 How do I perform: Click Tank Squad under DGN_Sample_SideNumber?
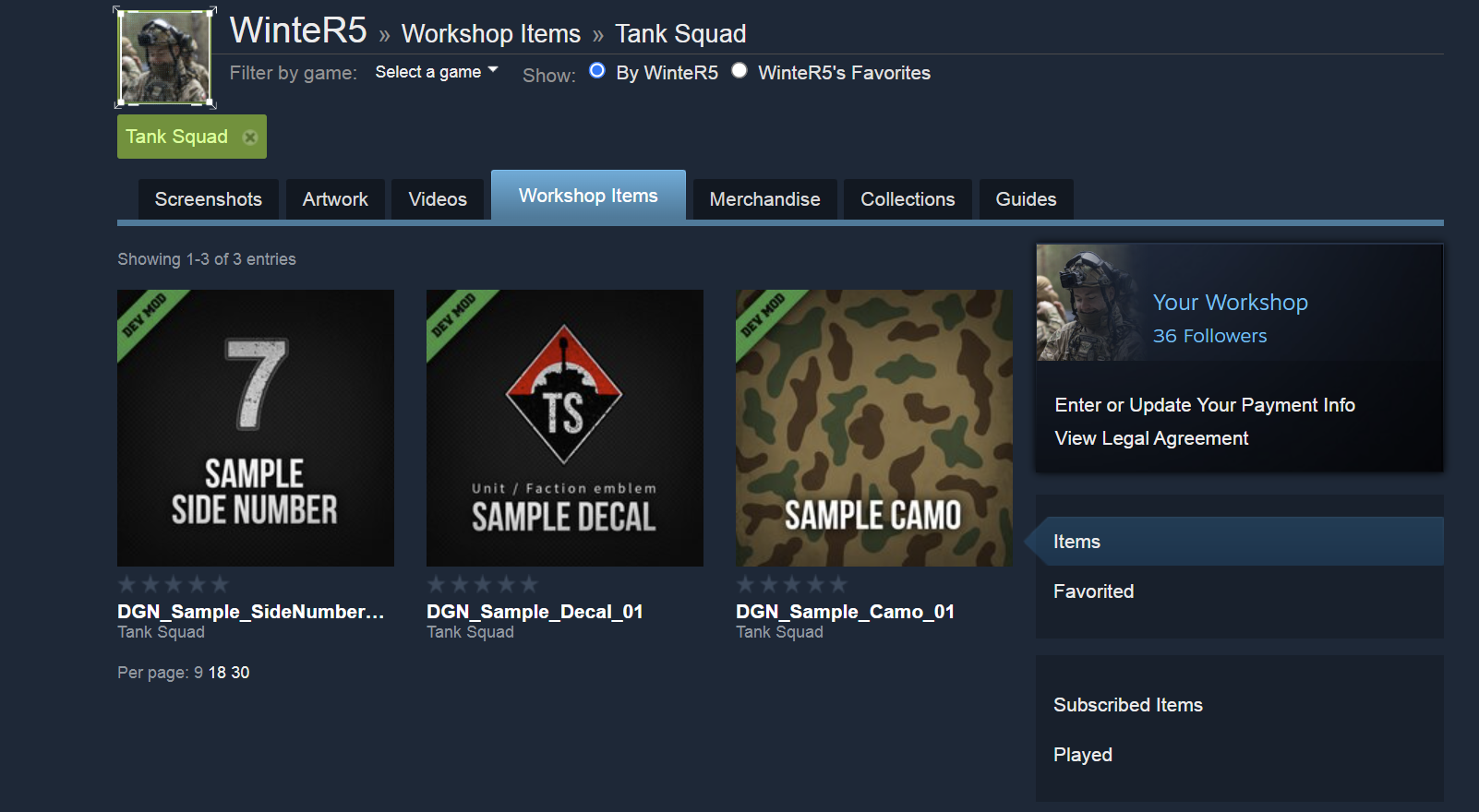(x=161, y=632)
